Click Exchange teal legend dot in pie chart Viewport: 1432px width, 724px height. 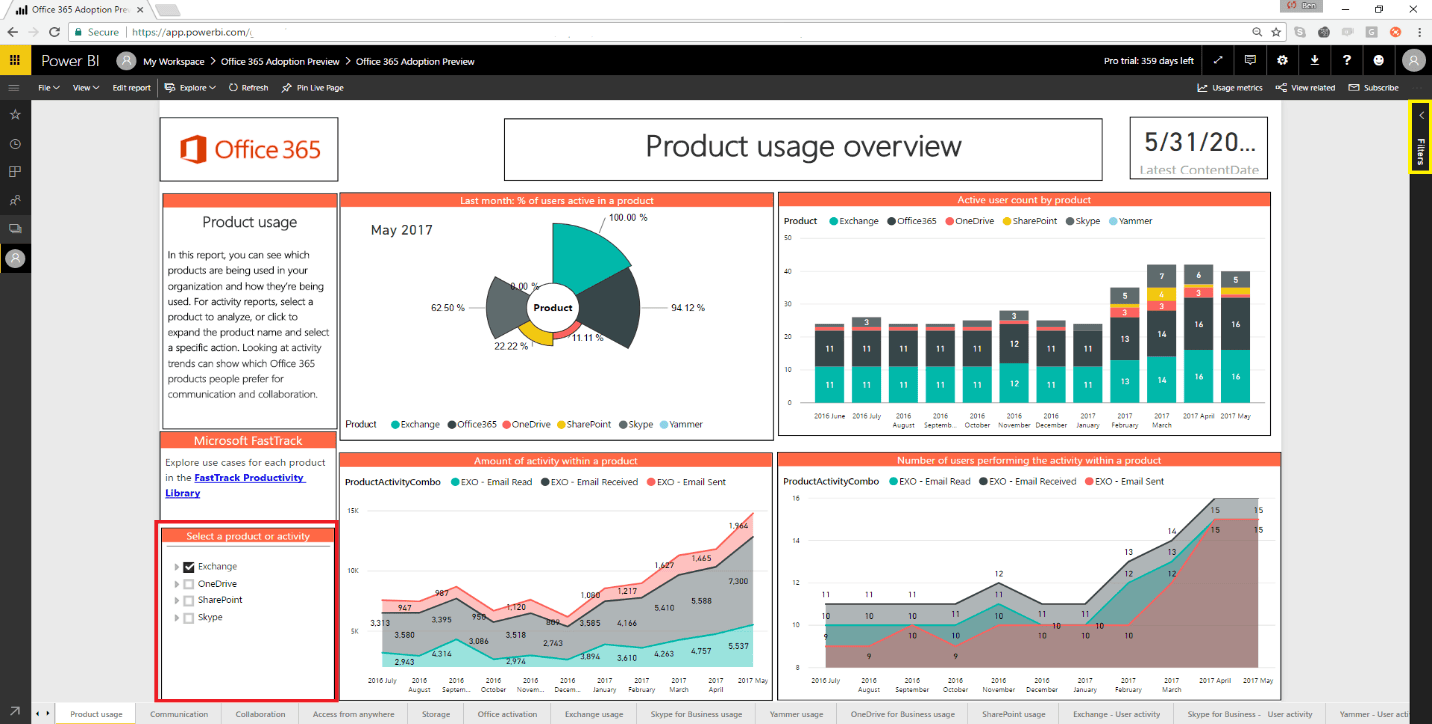(396, 424)
